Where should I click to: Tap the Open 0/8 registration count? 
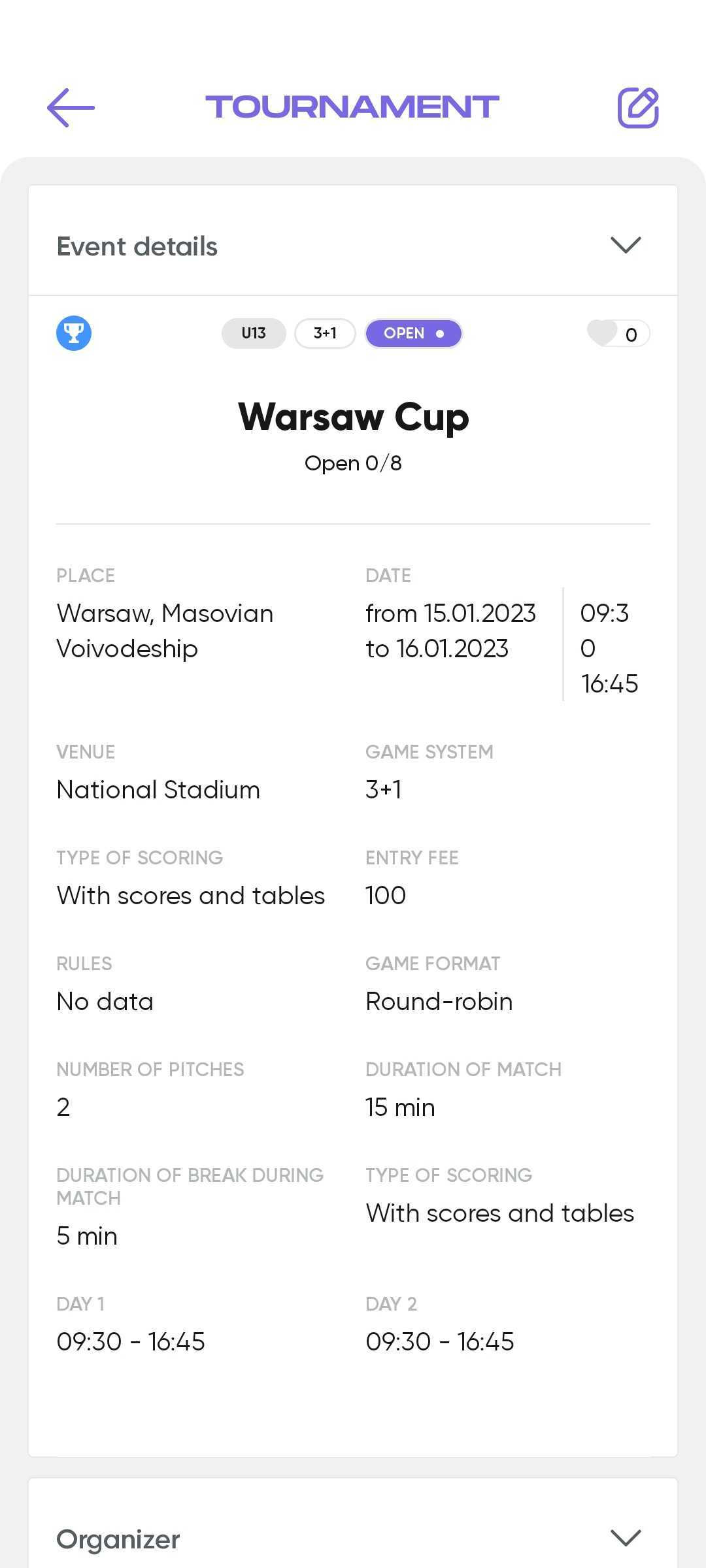[x=353, y=463]
